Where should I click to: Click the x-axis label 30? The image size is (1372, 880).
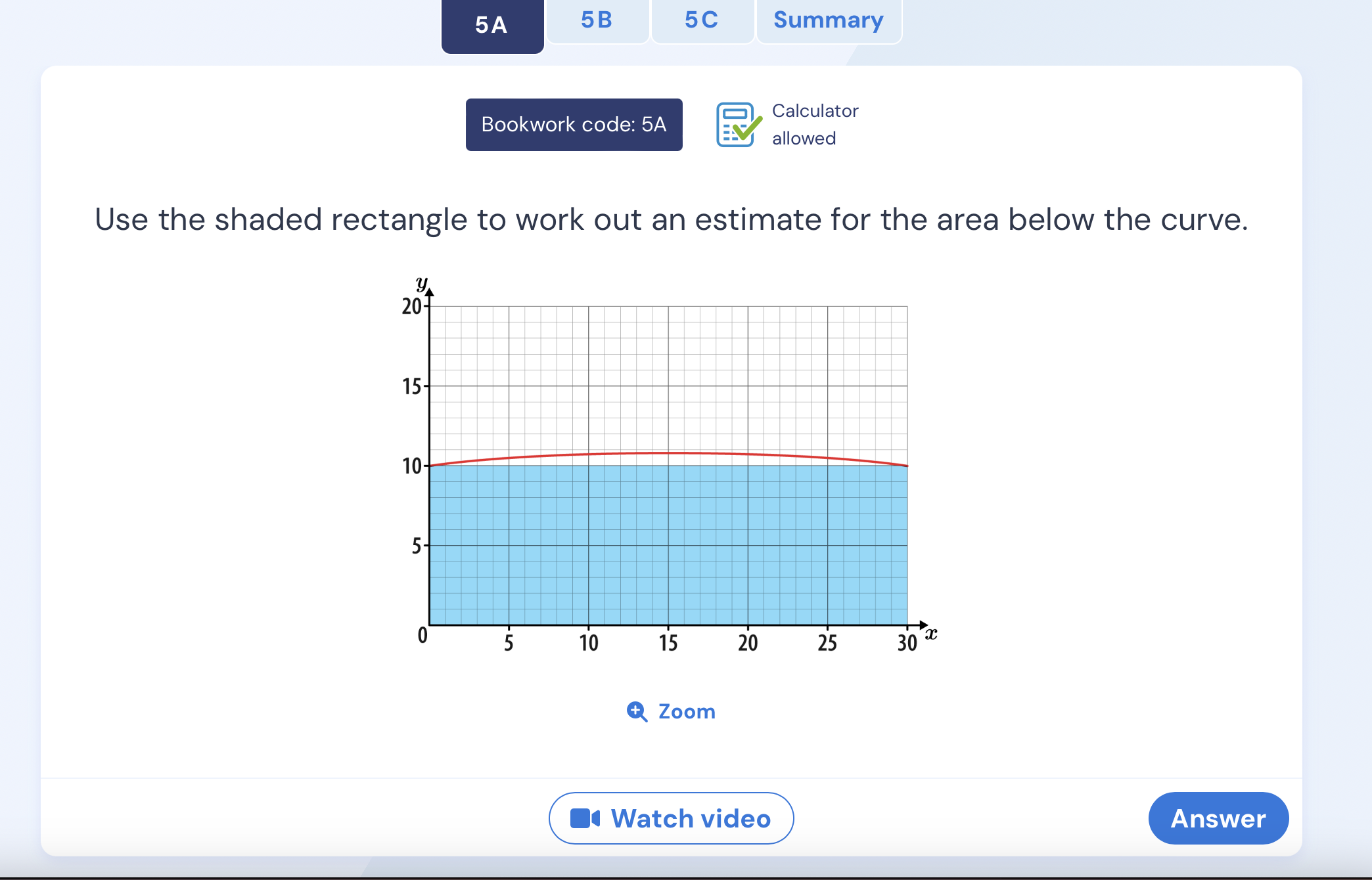point(907,643)
